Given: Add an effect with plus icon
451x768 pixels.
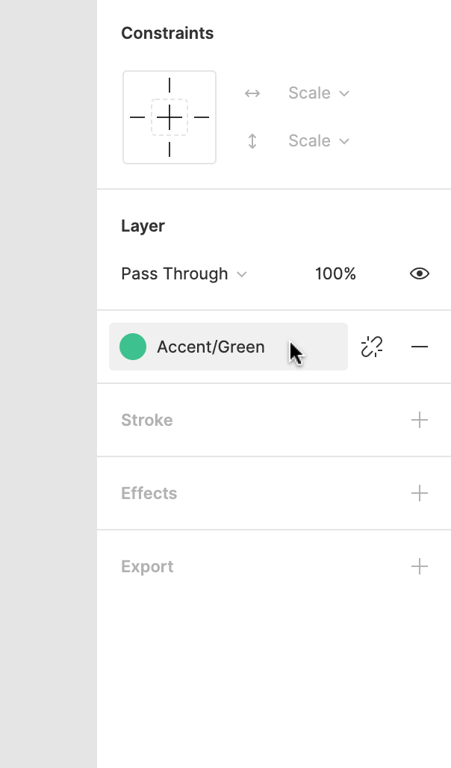Looking at the screenshot, I should pos(420,493).
